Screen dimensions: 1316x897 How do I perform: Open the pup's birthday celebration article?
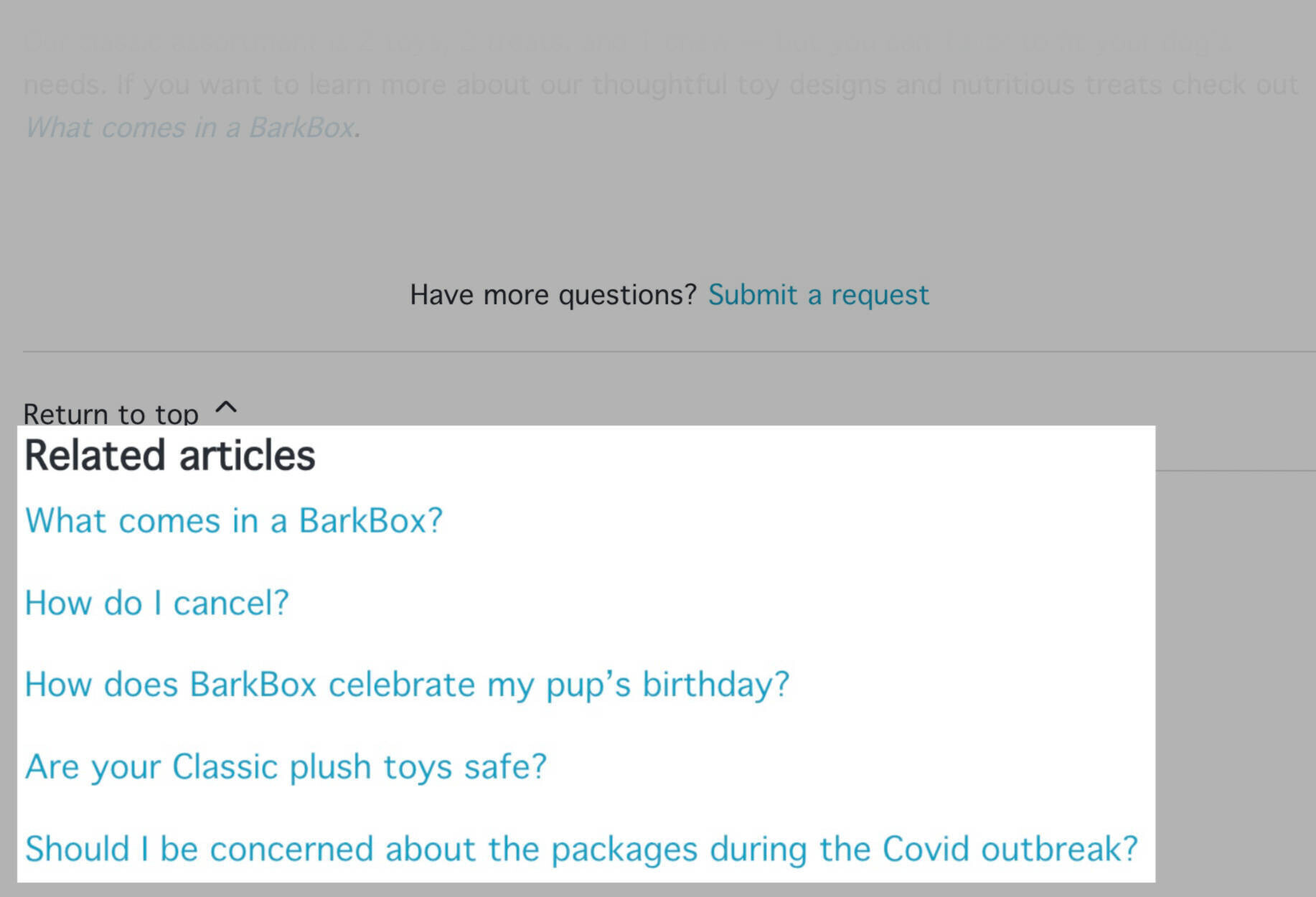click(407, 685)
